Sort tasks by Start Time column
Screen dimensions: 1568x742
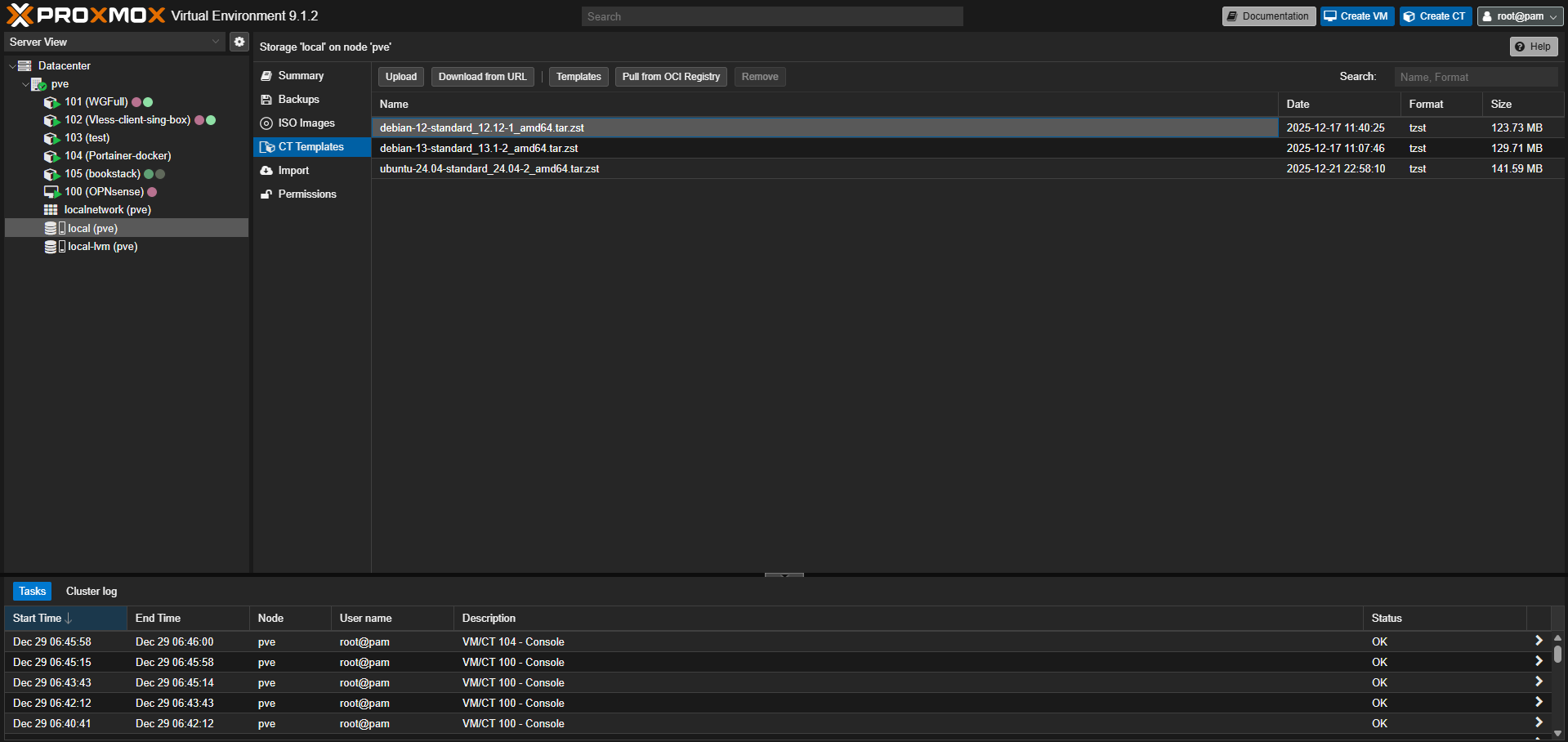tap(65, 619)
